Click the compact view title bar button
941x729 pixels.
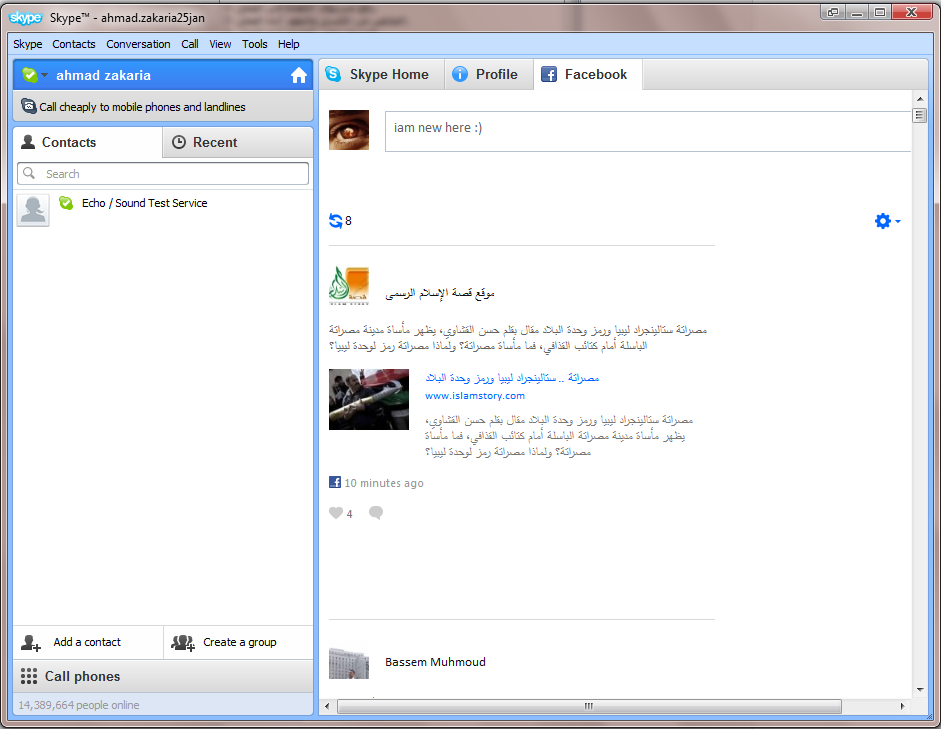(x=832, y=12)
